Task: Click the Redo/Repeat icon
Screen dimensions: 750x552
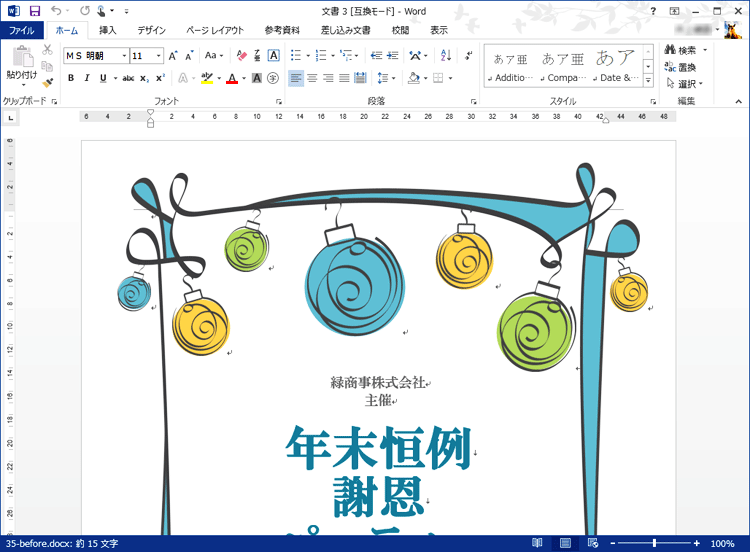Action: point(85,11)
